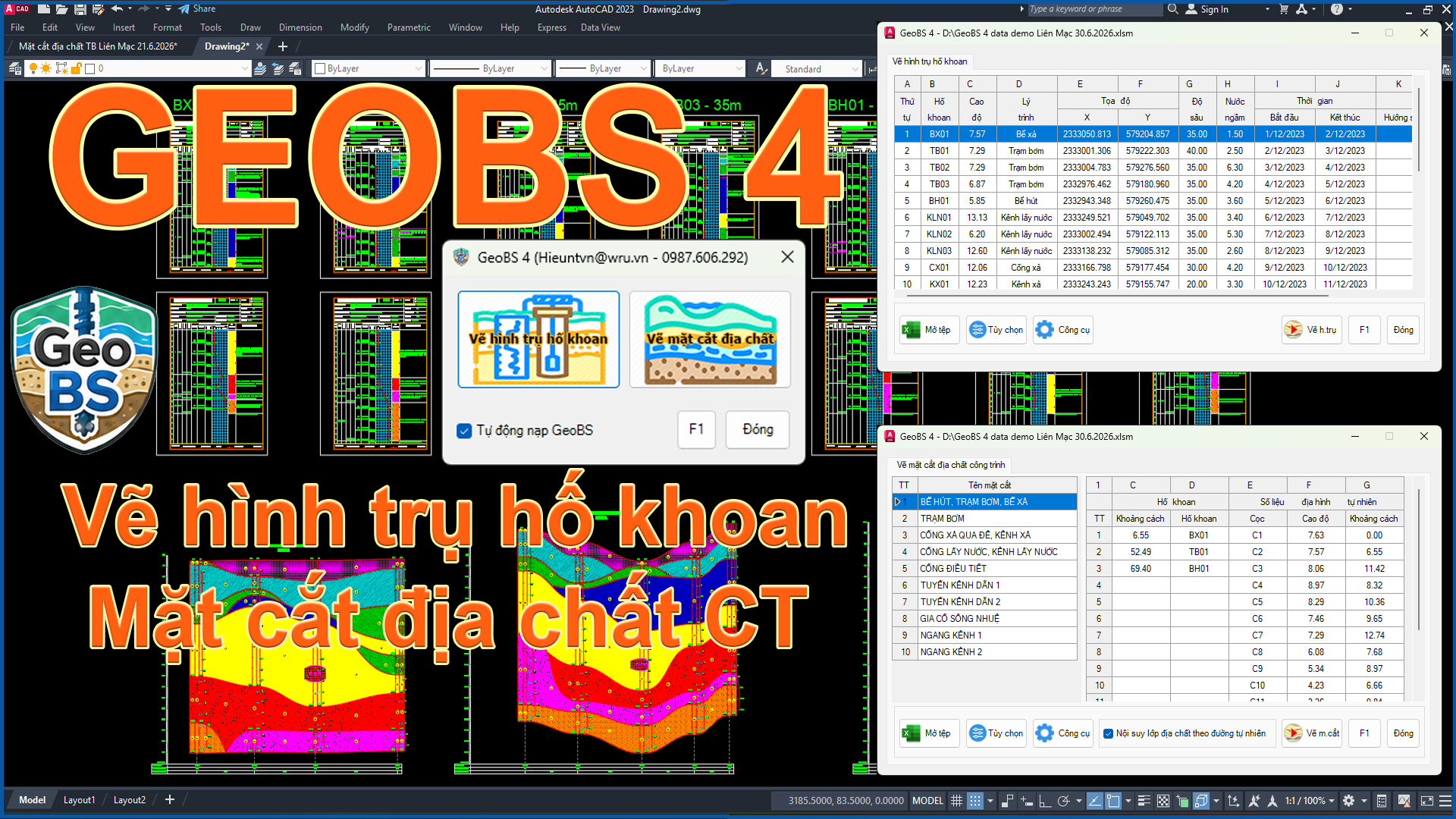Open the Express menu
The image size is (1456, 819).
coord(552,27)
